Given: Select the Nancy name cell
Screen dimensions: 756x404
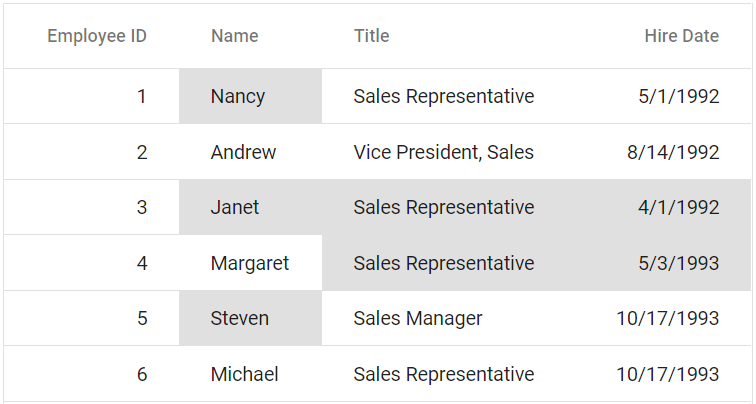Looking at the screenshot, I should click(238, 96).
